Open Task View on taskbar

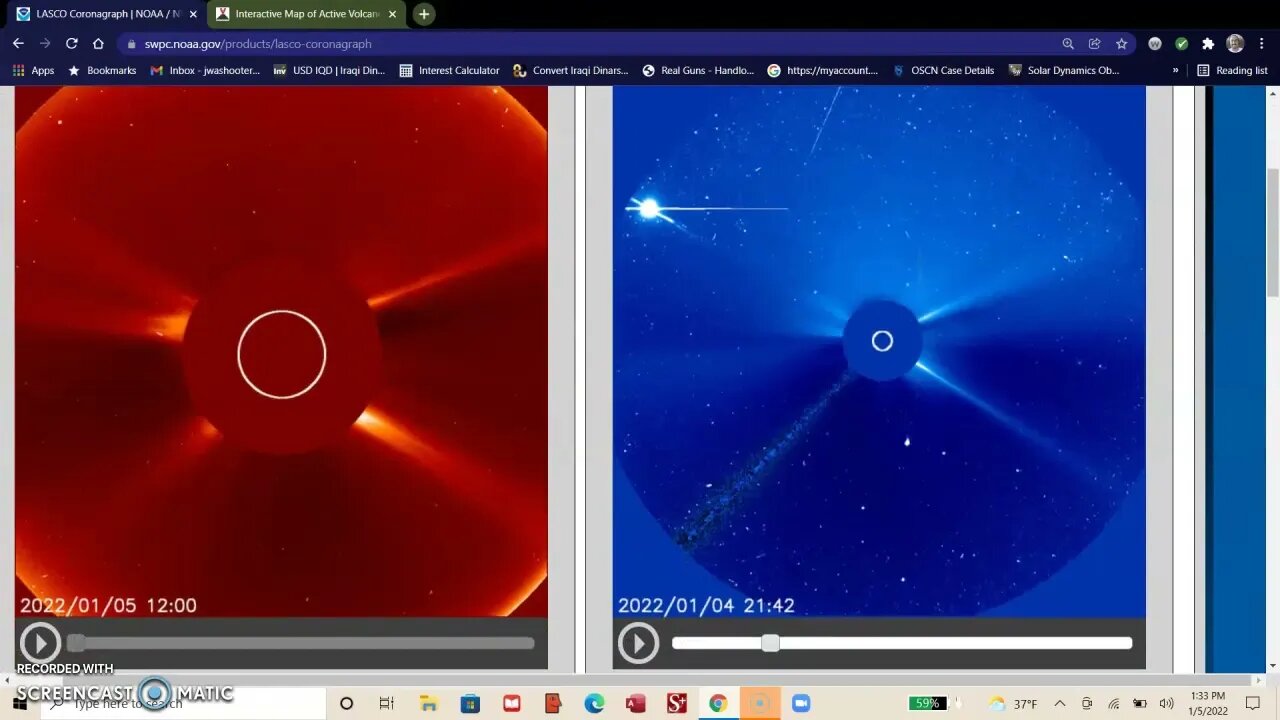point(386,703)
